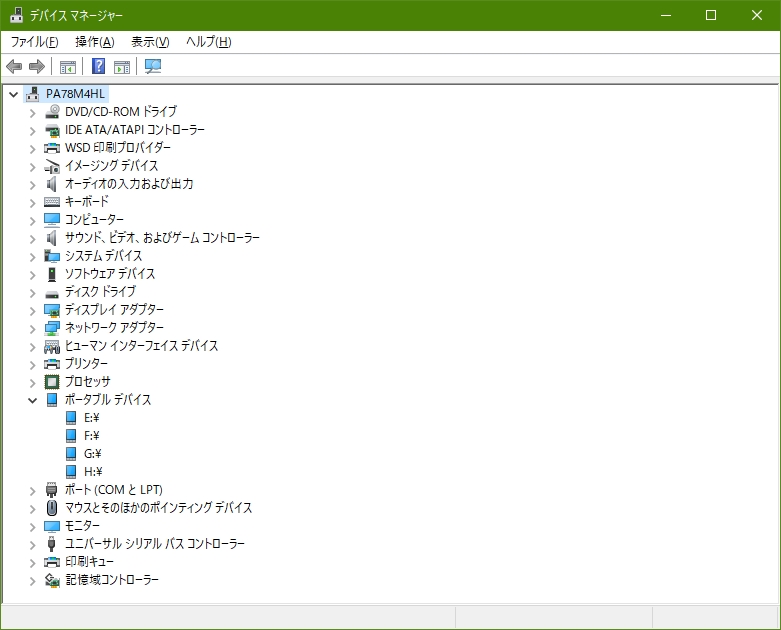
Task: Click the ソフトウェア デバイス icon
Action: click(x=52, y=274)
